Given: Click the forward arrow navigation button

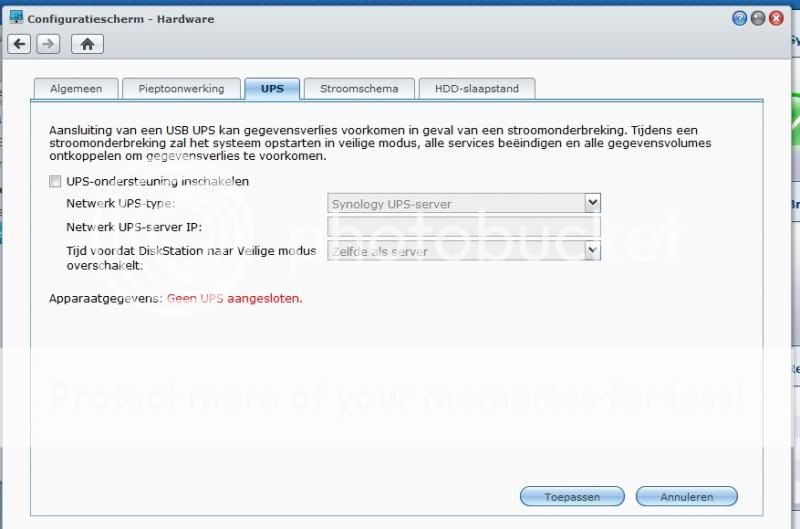Looking at the screenshot, I should [48, 43].
